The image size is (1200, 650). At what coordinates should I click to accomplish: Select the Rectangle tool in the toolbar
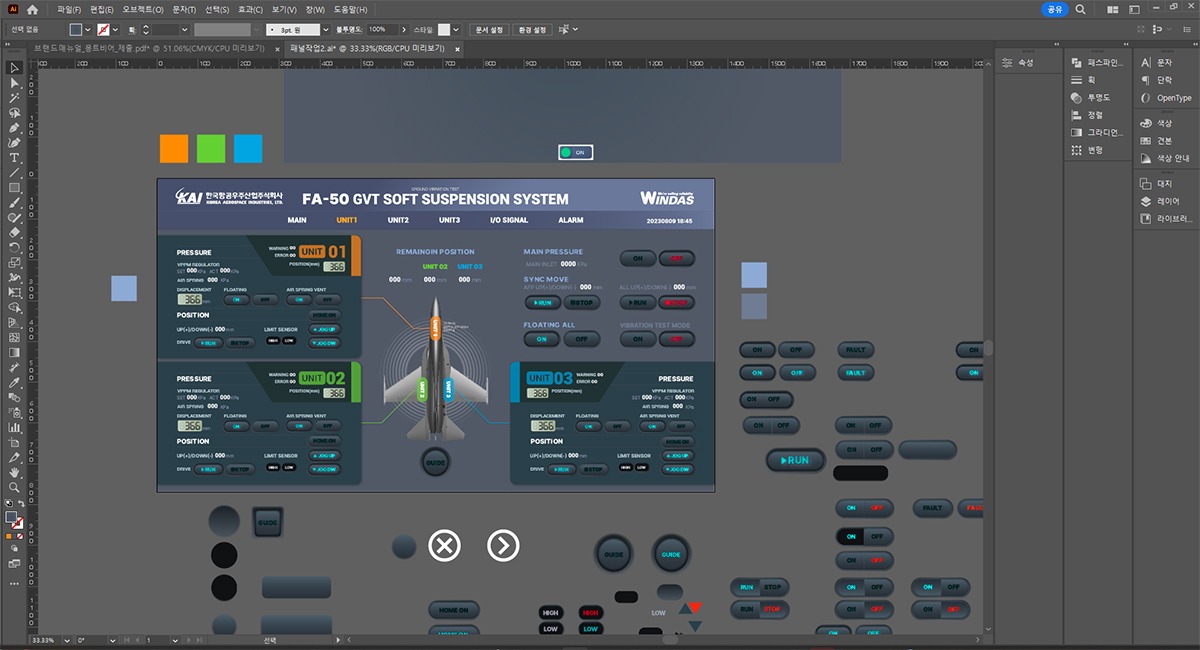click(15, 188)
